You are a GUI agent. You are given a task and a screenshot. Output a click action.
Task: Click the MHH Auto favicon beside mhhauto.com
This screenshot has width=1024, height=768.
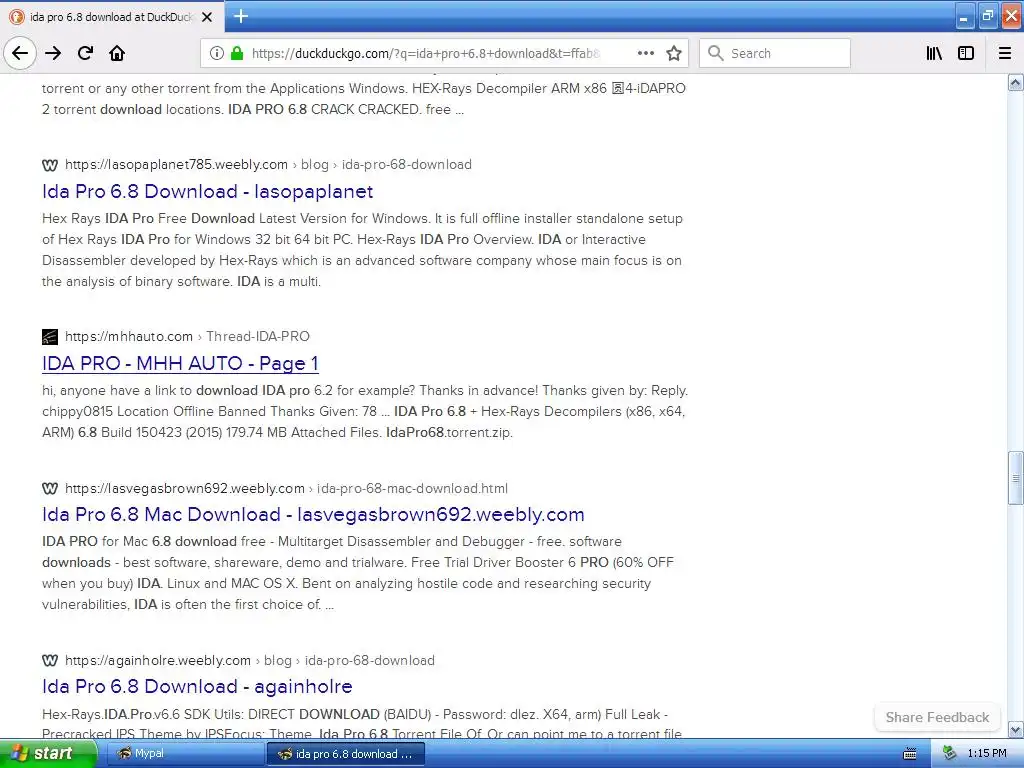click(50, 336)
